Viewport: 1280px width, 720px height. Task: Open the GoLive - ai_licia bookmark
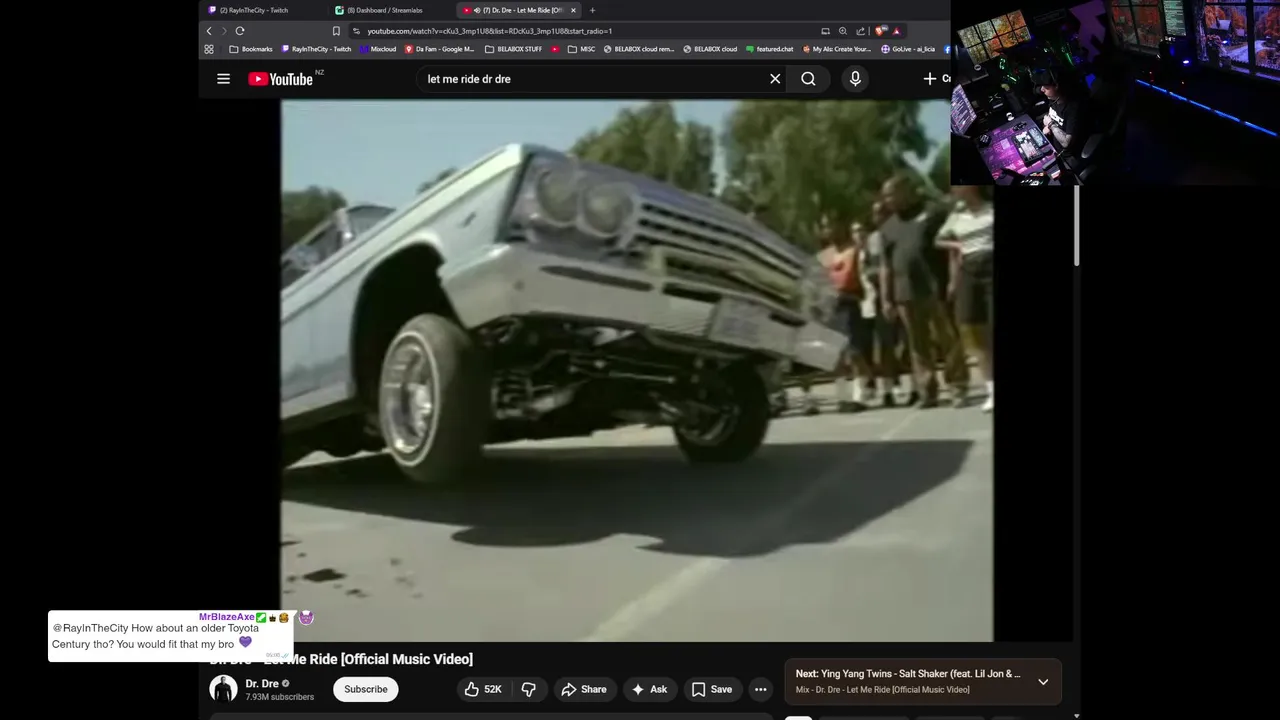pos(908,49)
